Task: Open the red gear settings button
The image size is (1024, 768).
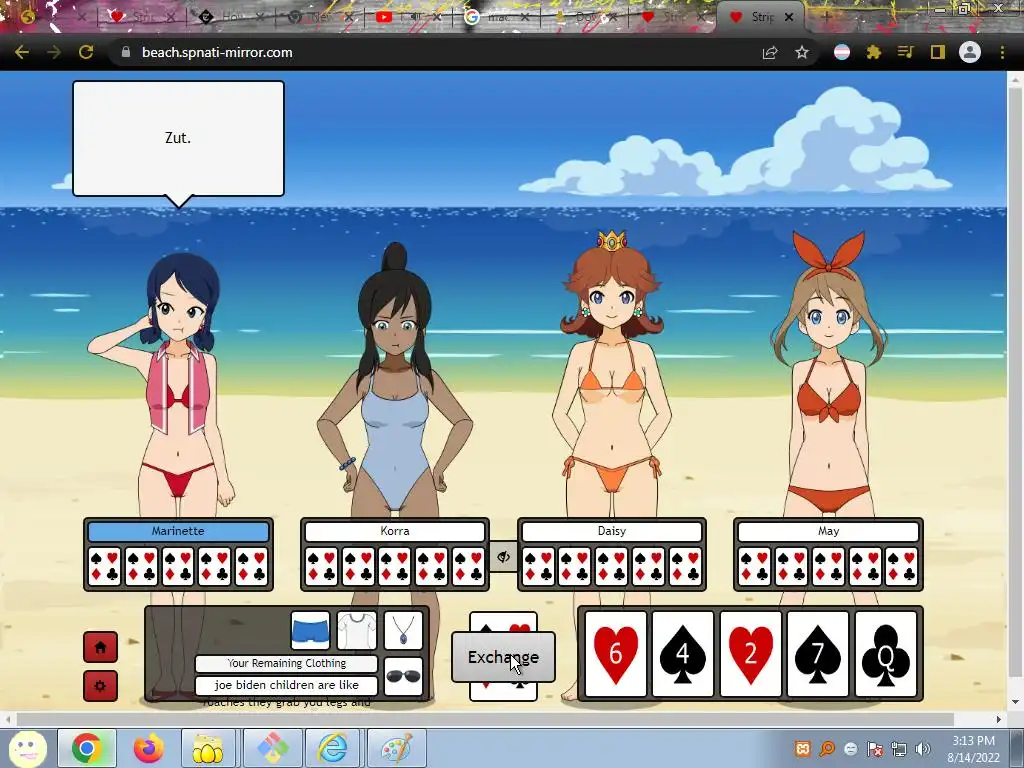Action: (101, 686)
